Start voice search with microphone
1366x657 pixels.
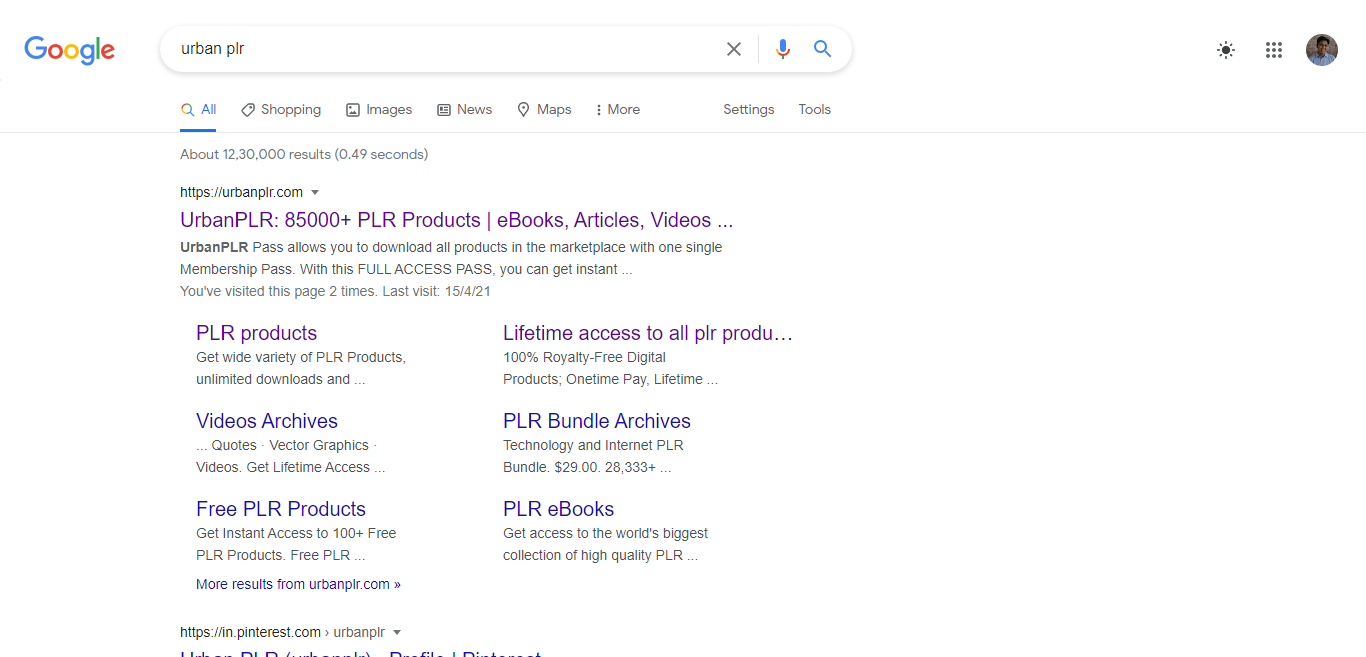782,49
